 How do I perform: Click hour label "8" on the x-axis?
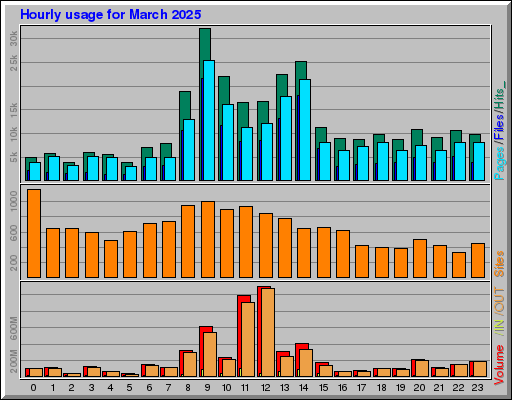click(188, 388)
